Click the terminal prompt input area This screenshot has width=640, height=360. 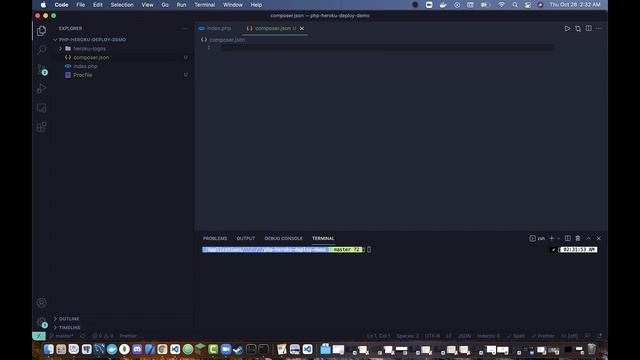(x=369, y=250)
